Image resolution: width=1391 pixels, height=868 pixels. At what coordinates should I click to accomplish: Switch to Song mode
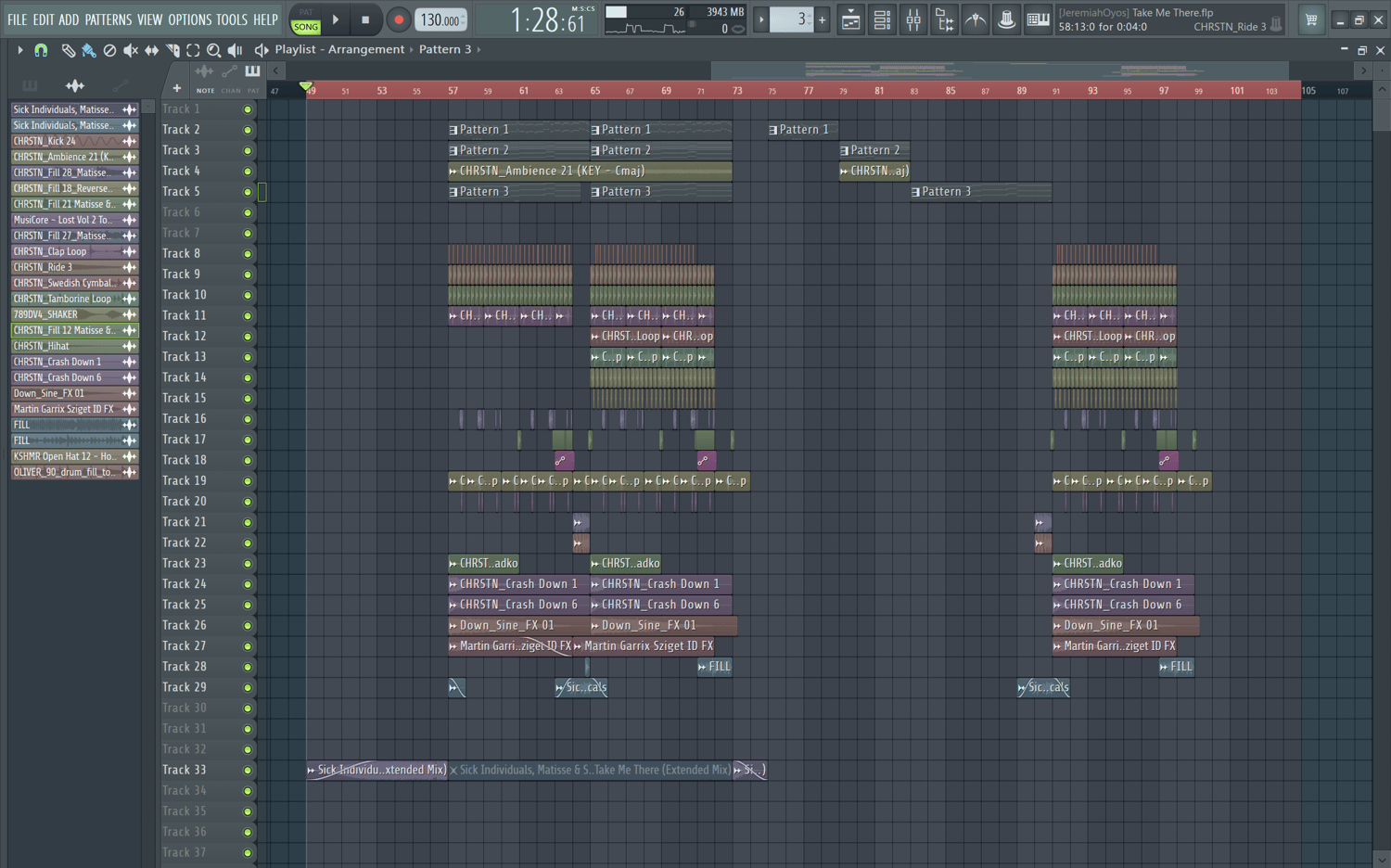tap(305, 27)
